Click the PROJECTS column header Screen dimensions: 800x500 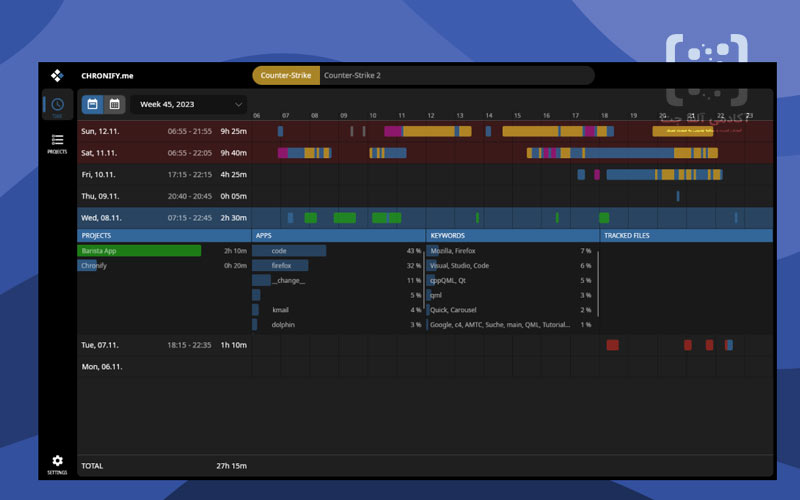pyautogui.click(x=164, y=235)
